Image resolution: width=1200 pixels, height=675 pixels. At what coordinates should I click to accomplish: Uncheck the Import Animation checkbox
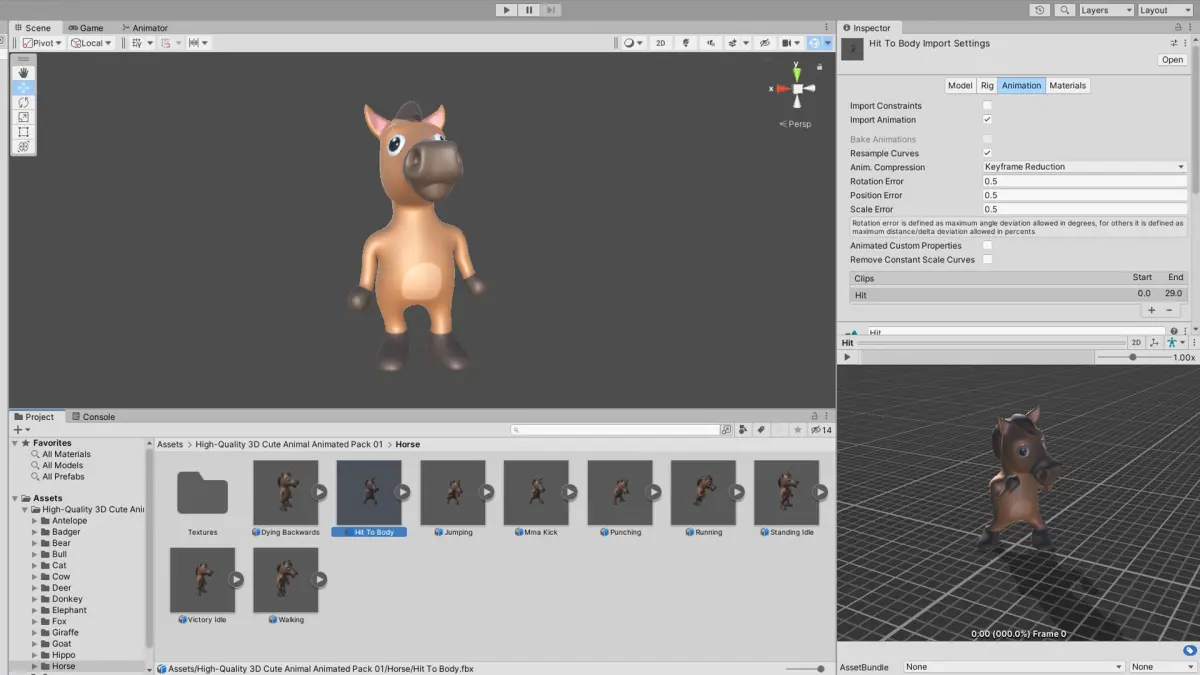click(x=987, y=120)
